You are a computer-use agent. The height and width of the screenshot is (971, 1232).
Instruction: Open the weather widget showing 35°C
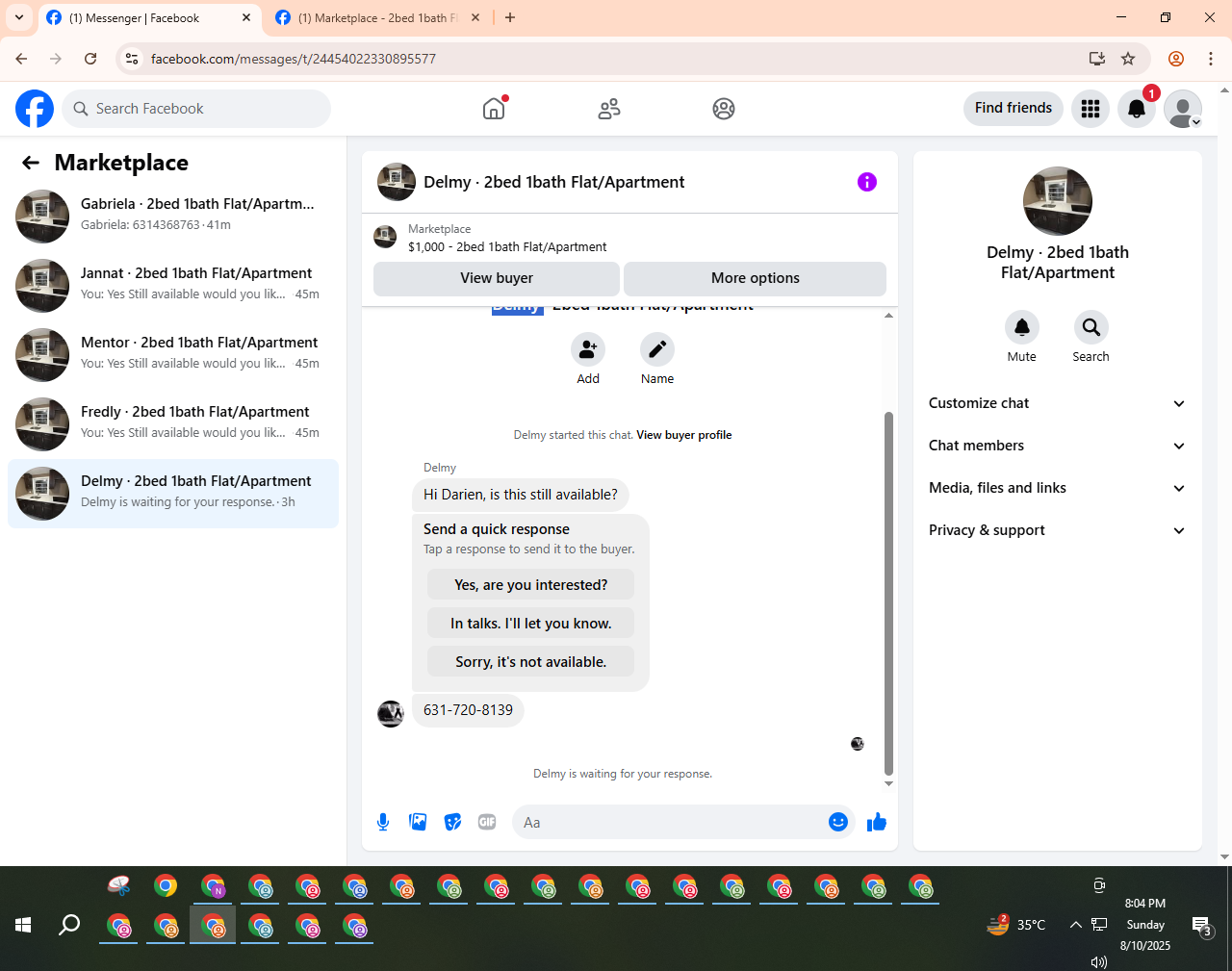click(1016, 925)
